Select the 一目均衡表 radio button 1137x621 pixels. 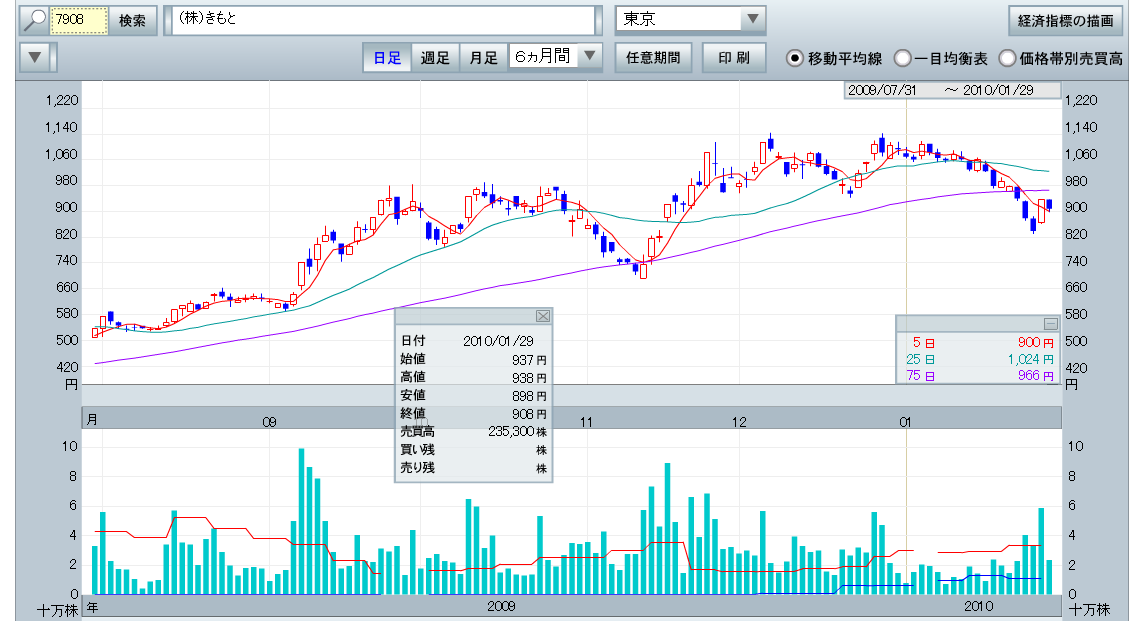click(902, 58)
